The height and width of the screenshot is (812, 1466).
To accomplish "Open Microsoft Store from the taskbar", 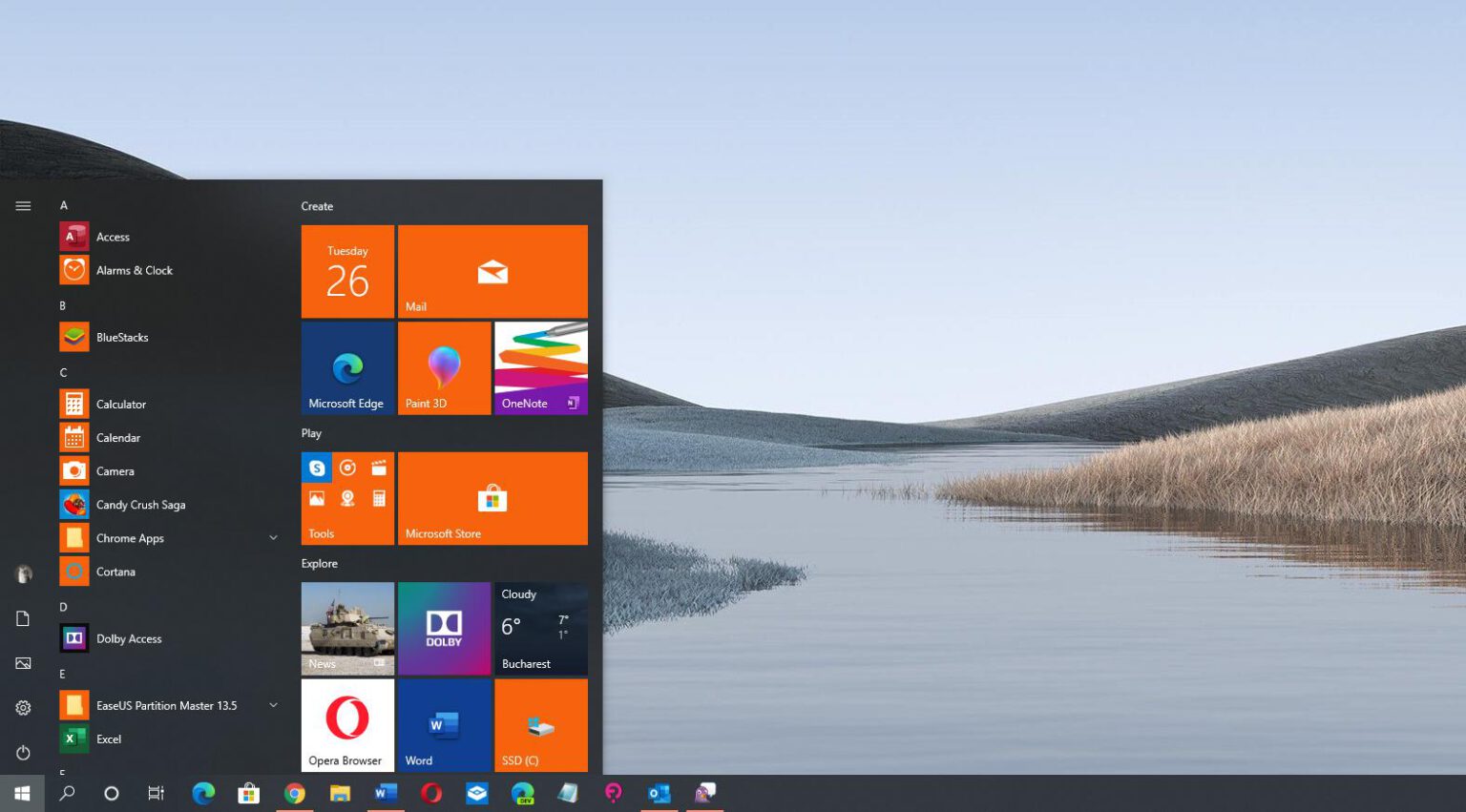I will point(249,793).
